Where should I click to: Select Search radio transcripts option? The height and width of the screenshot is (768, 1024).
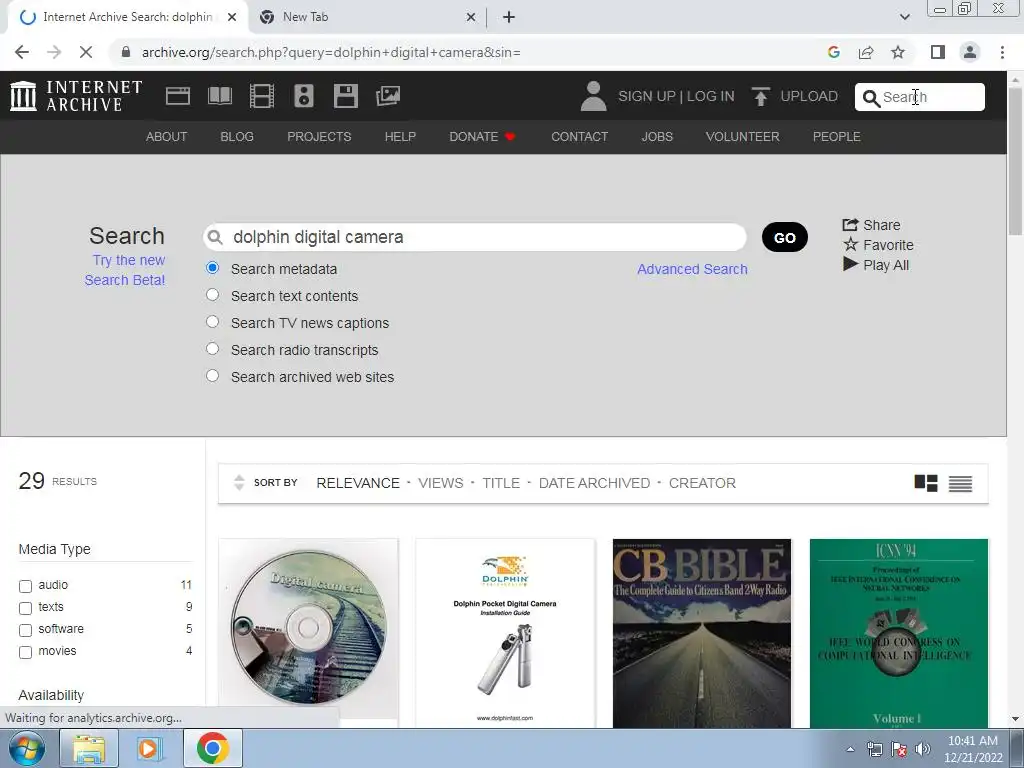coord(212,349)
